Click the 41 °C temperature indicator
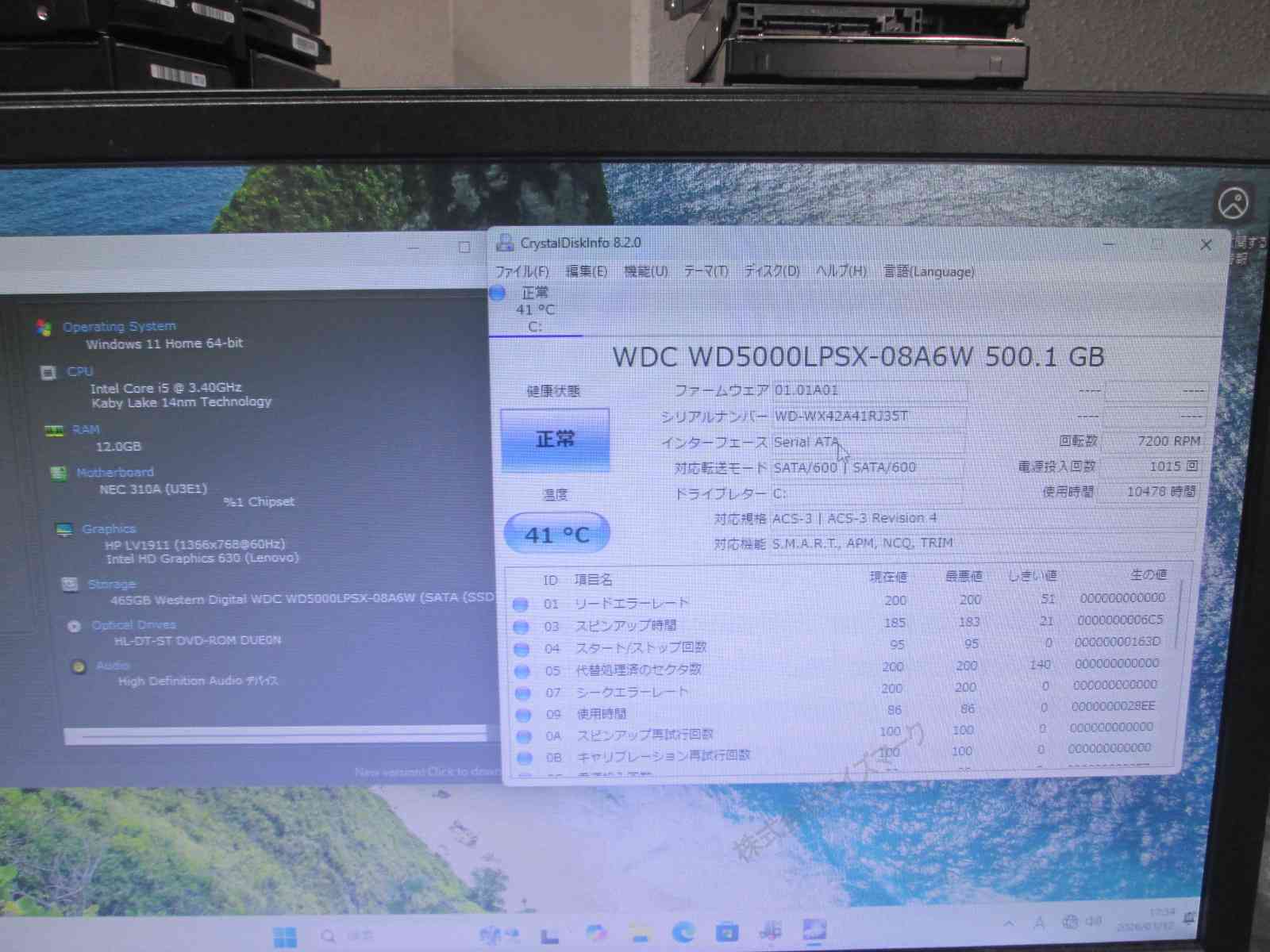The image size is (1270, 952). (x=556, y=534)
